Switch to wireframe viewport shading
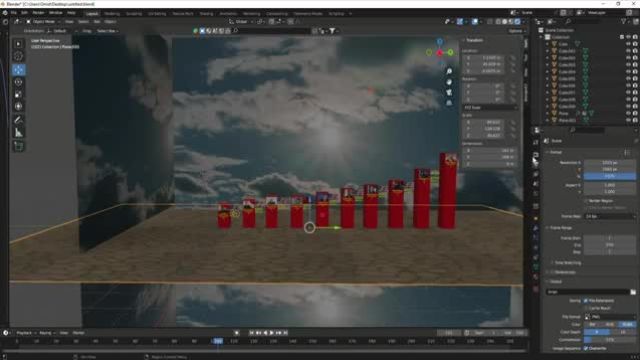640x360 pixels. (498, 22)
